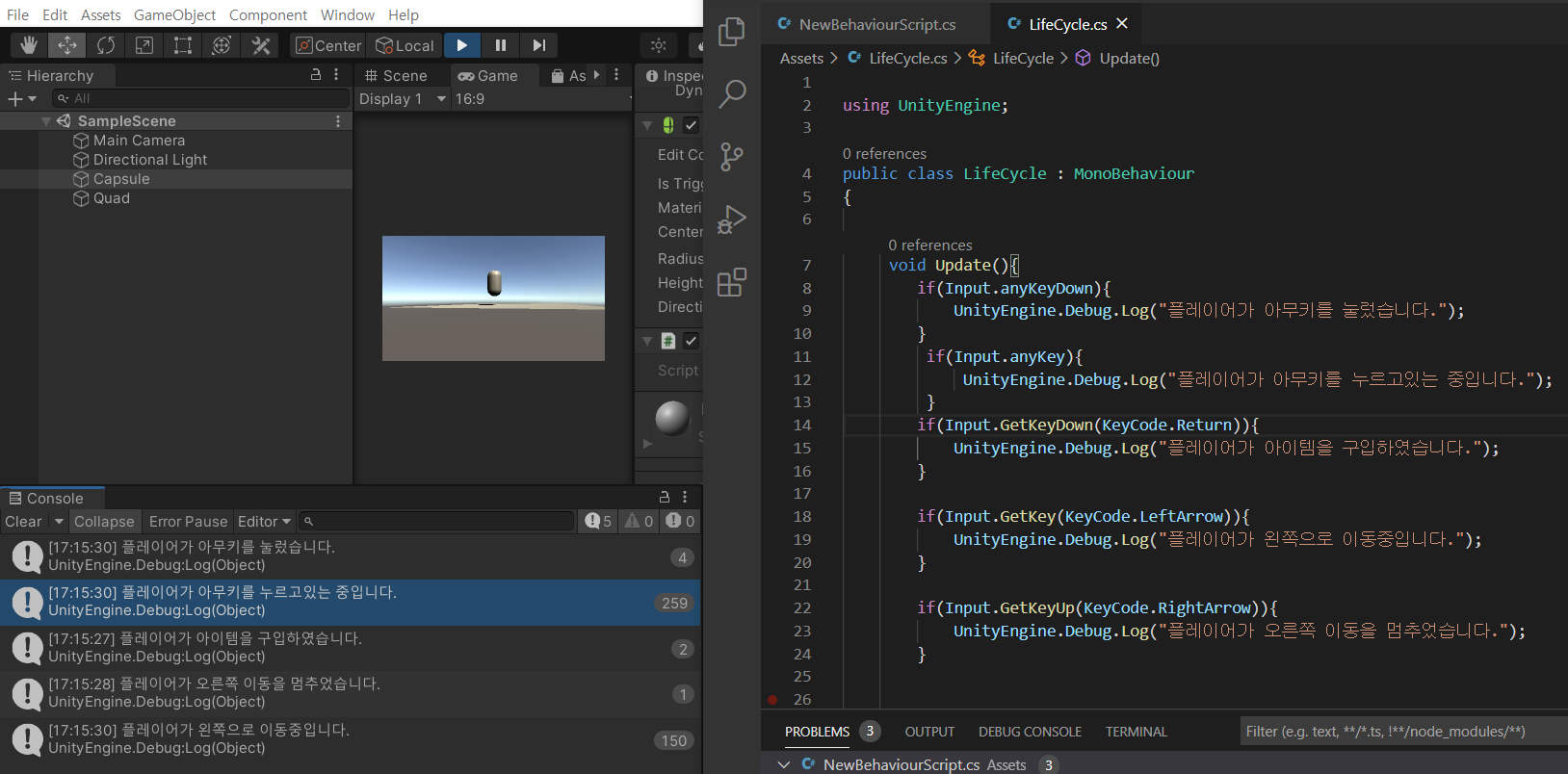This screenshot has height=774, width=1568.
Task: Expand the material preview foldout
Action: [x=648, y=444]
